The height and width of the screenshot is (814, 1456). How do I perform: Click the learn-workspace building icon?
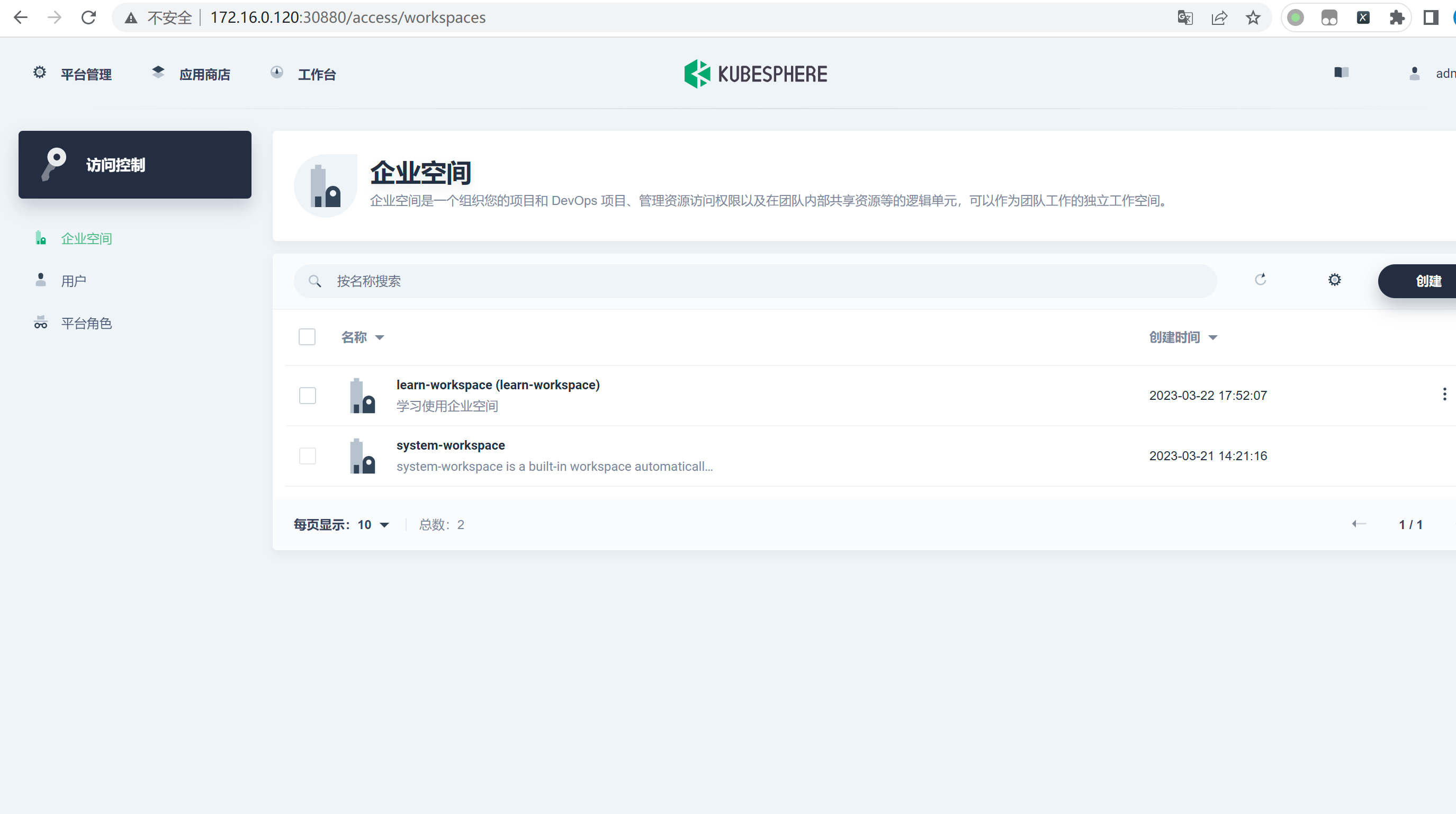(362, 396)
